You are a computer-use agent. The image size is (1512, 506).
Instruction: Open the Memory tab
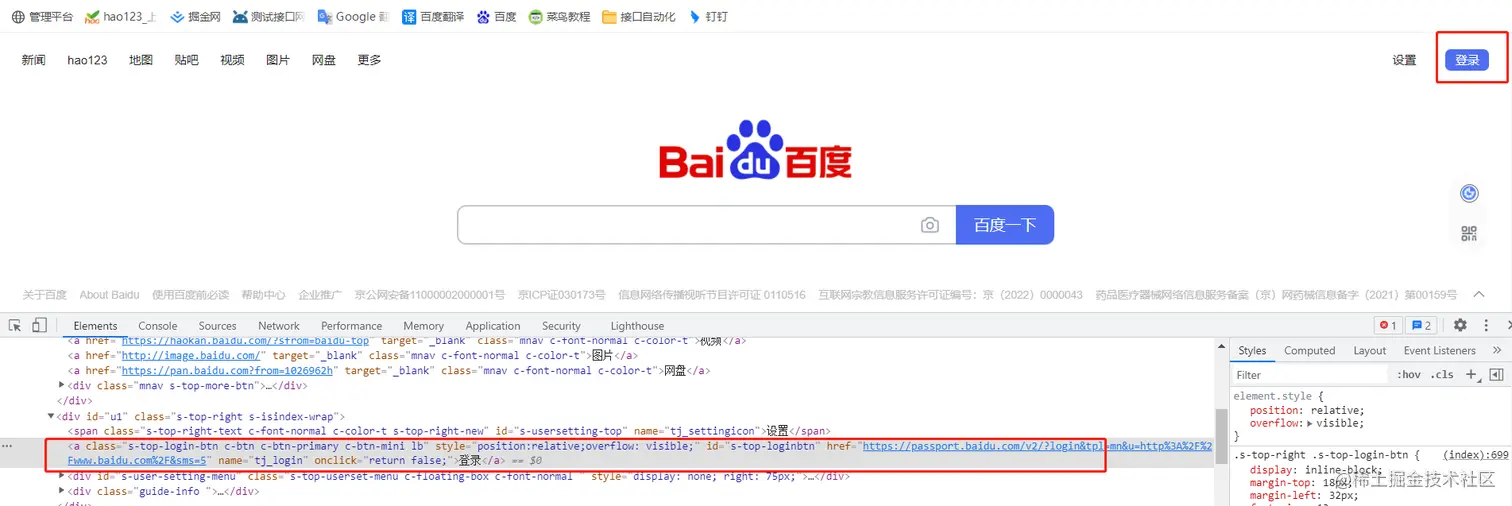[x=424, y=326]
